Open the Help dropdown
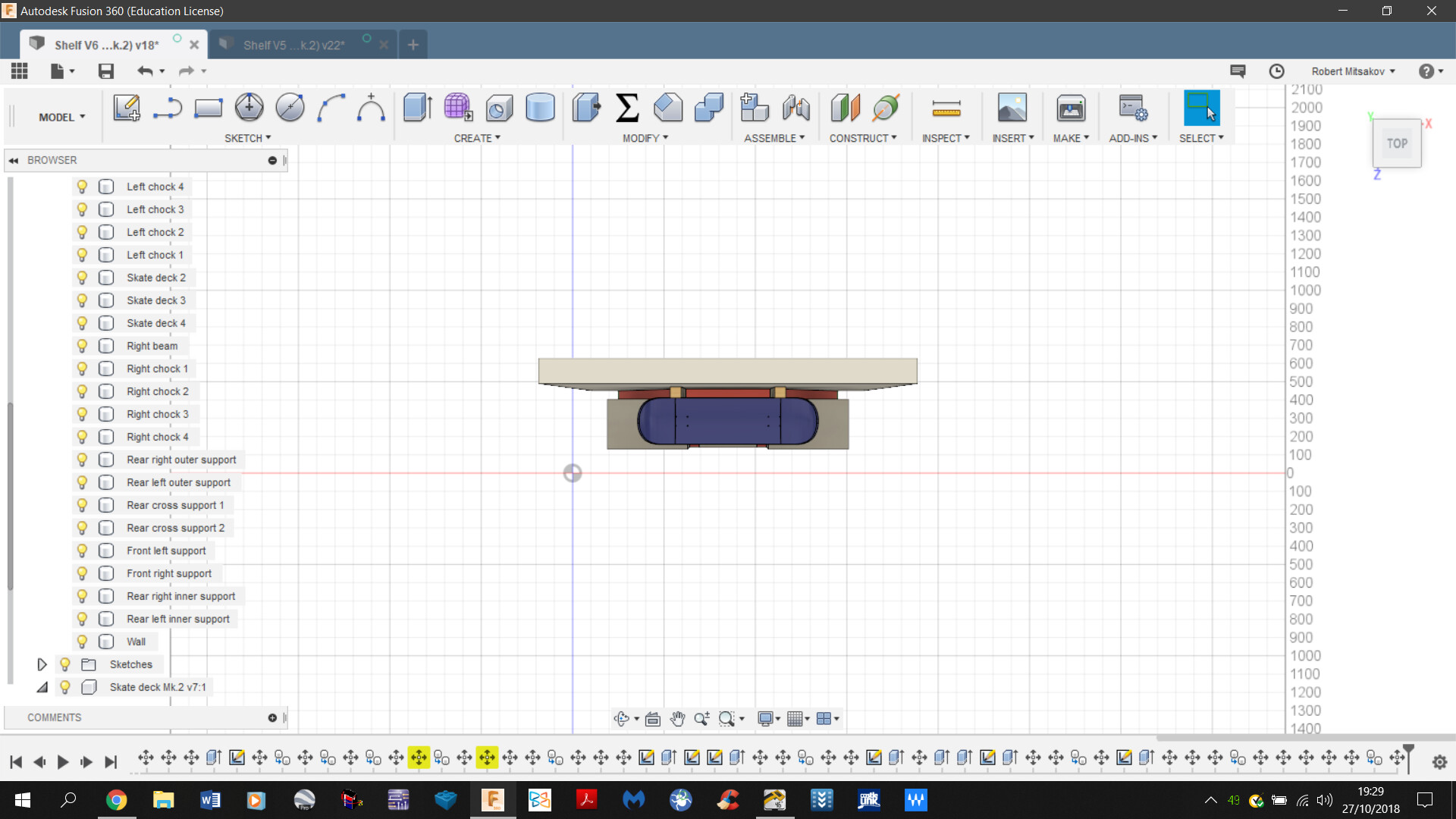Screen dimensions: 1456x819 (x=1431, y=71)
